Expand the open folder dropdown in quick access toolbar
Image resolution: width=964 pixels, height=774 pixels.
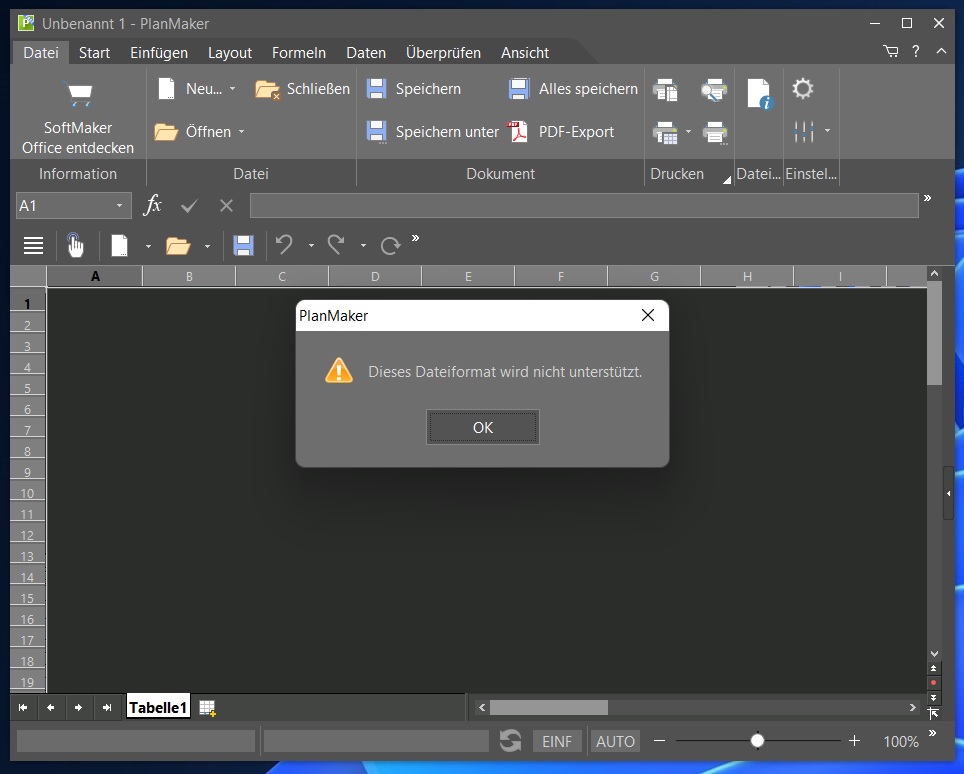(207, 247)
